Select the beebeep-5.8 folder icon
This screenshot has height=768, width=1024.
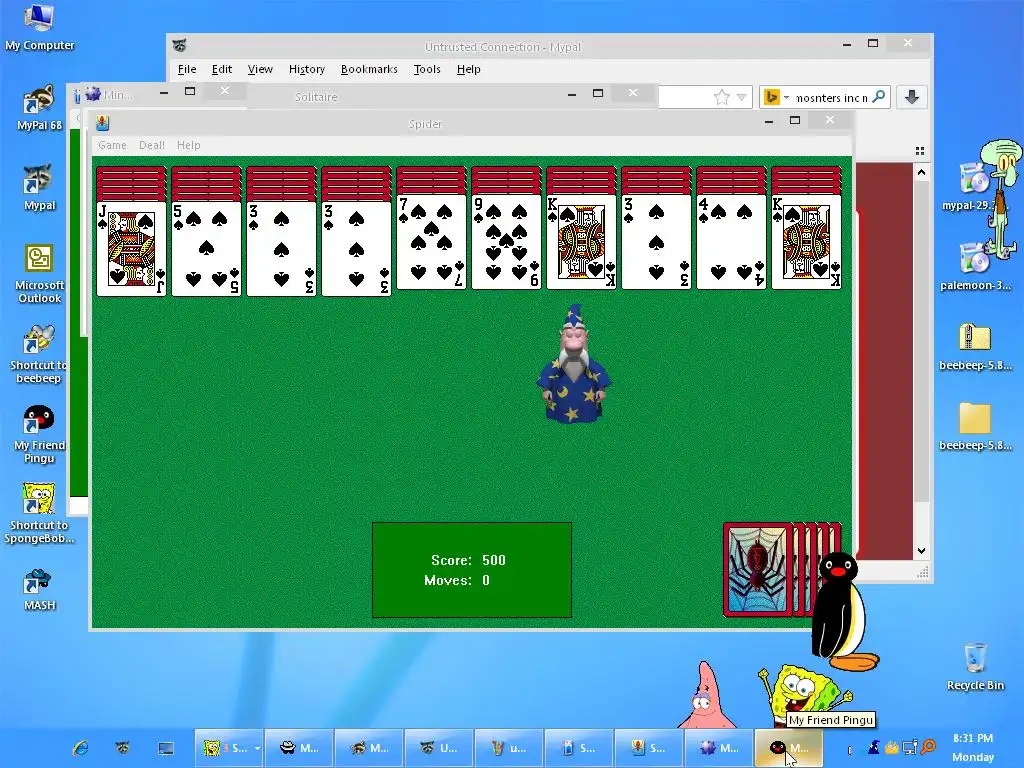point(976,427)
